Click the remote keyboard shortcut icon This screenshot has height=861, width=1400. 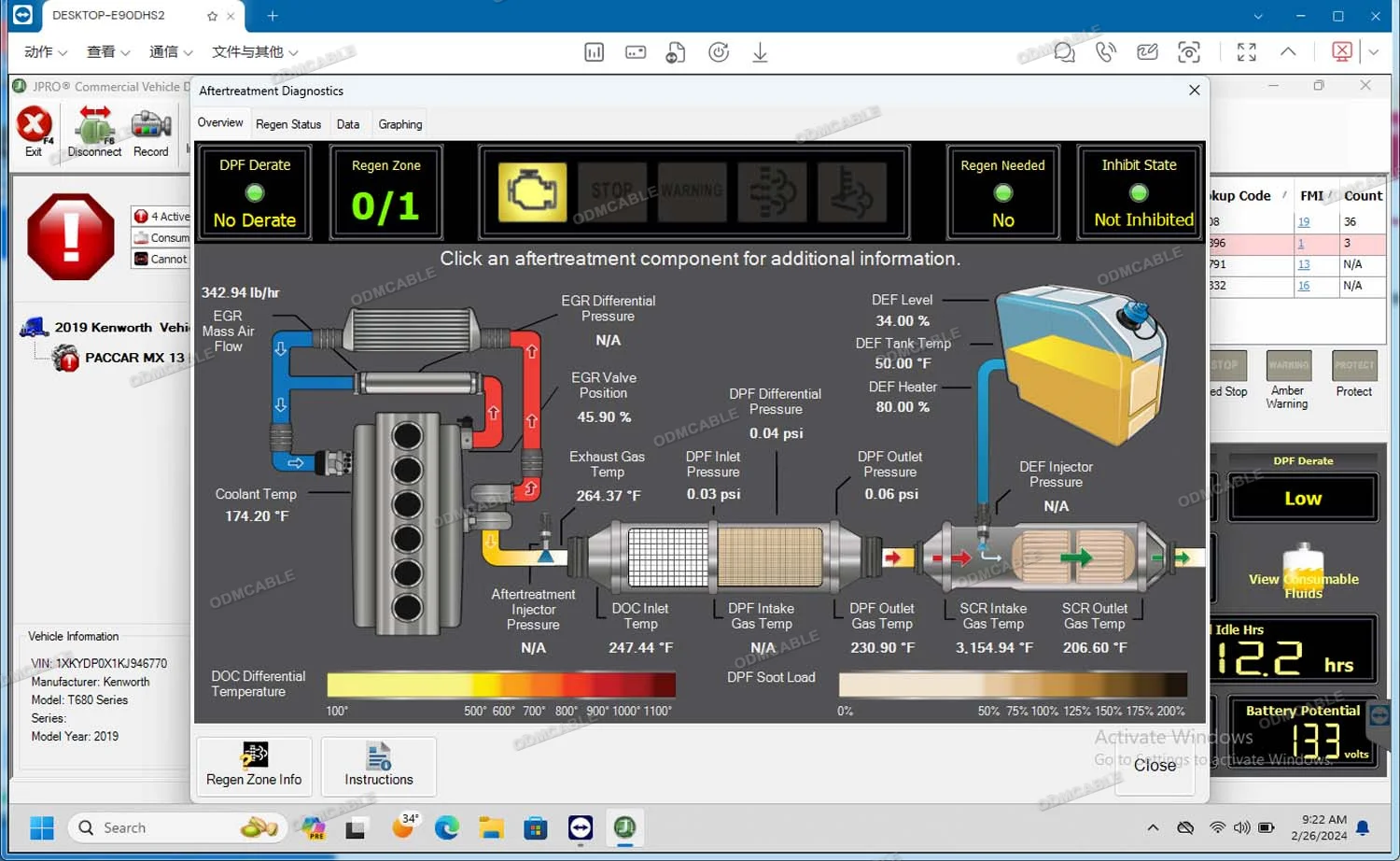pos(636,52)
